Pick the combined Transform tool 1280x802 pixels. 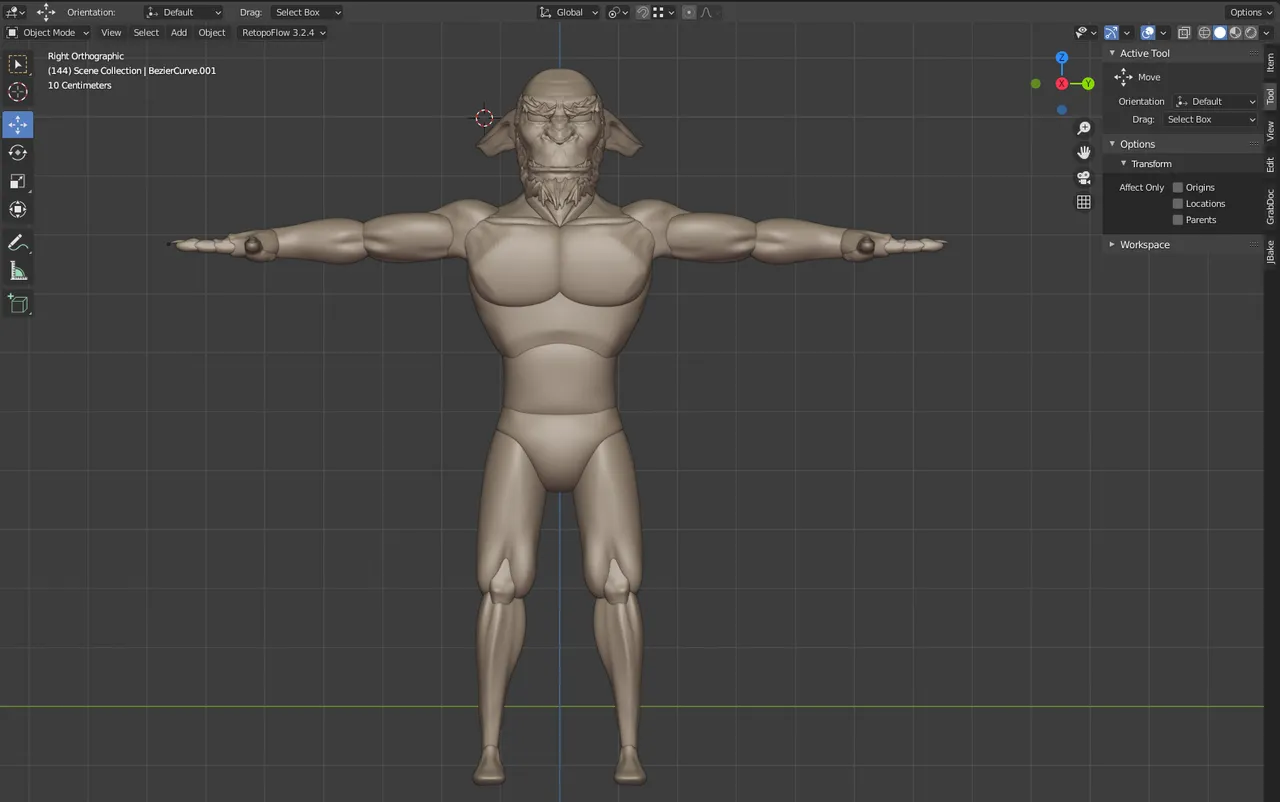coord(18,209)
